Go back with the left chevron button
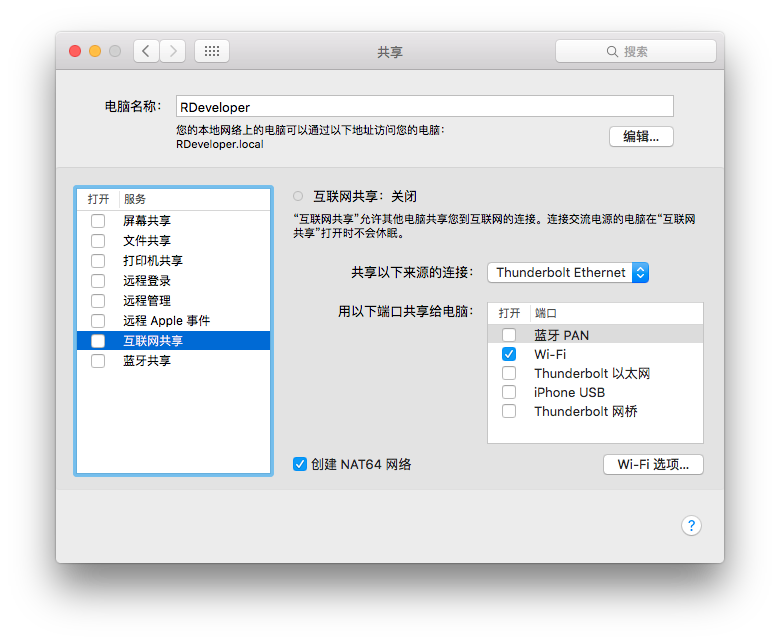 point(146,51)
